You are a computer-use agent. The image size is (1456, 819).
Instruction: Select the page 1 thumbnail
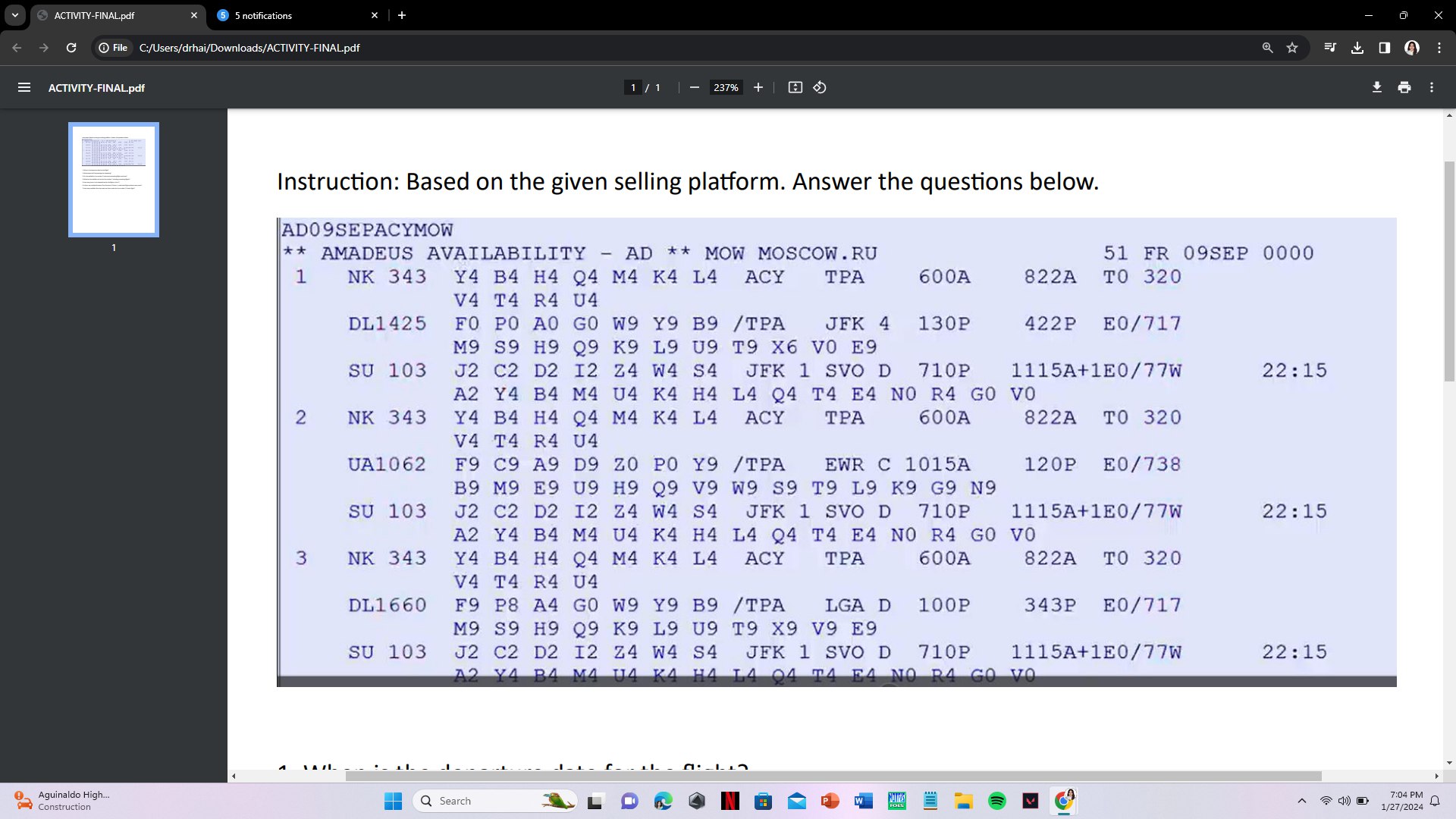(114, 180)
